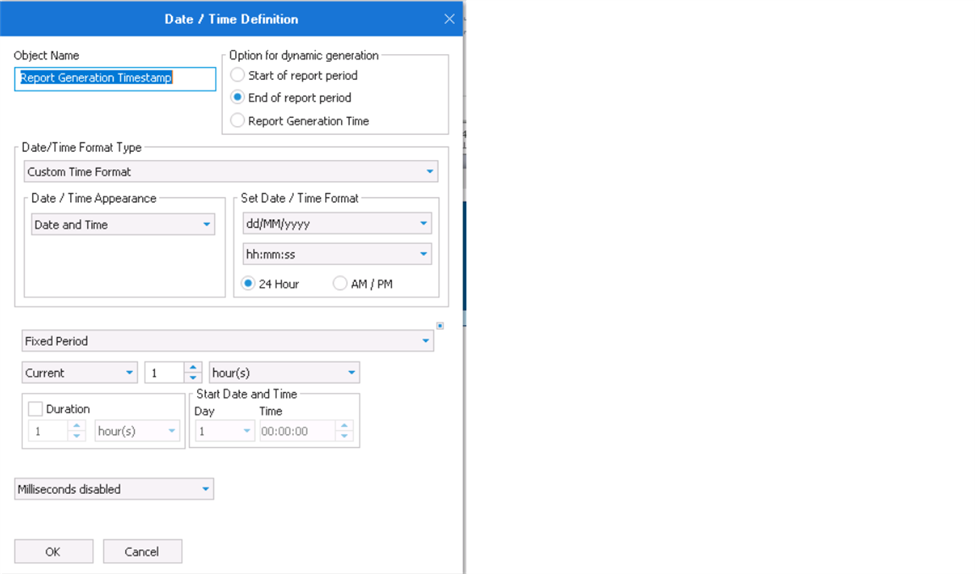Expand the Date and Time appearance dropdown

click(x=123, y=225)
